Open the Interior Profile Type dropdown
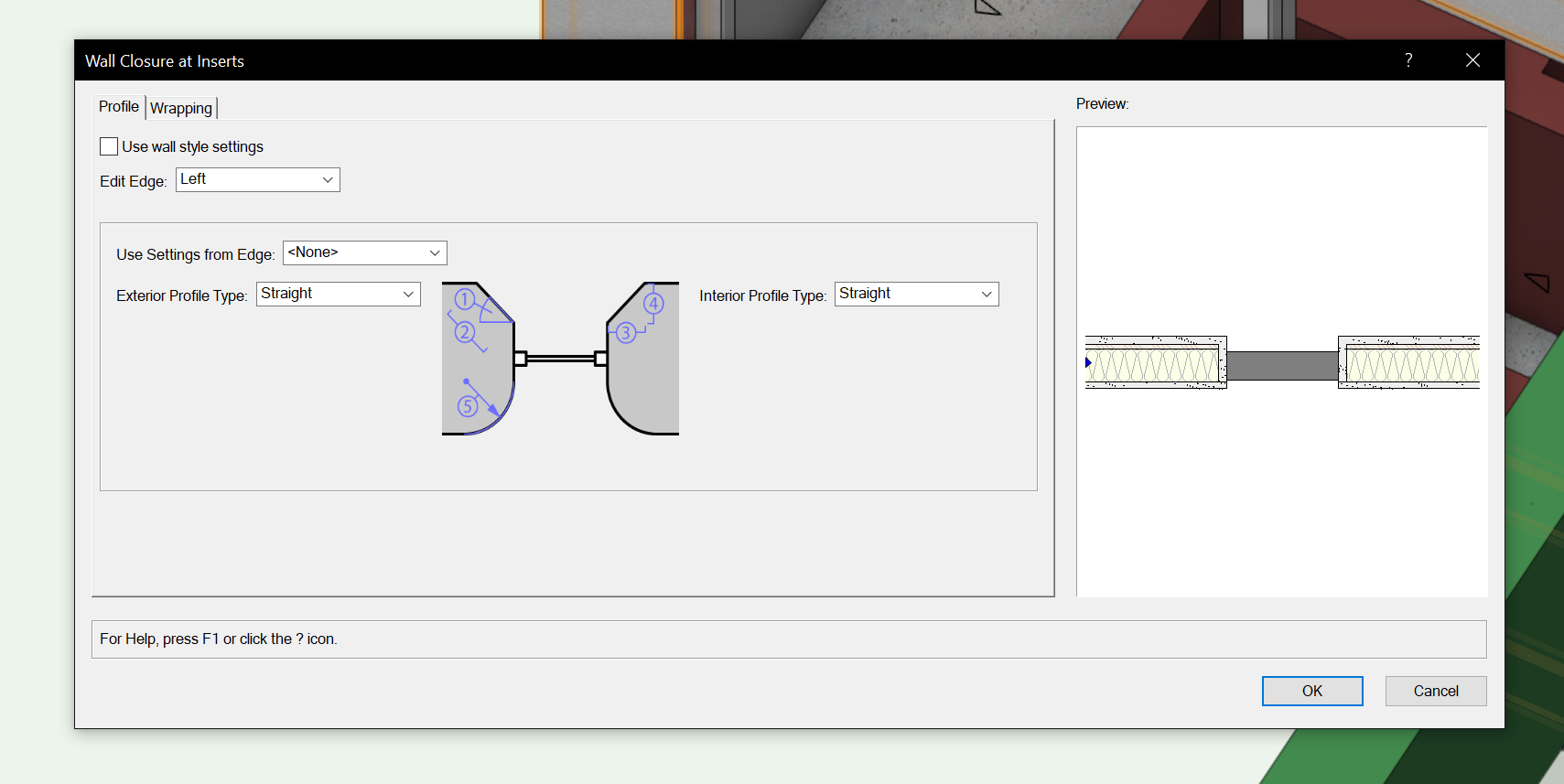1564x784 pixels. pyautogui.click(x=916, y=295)
